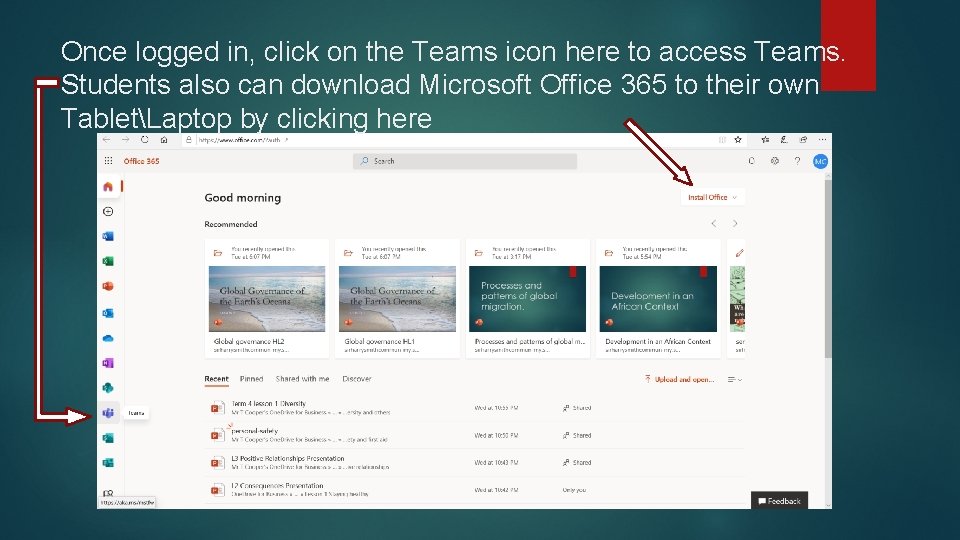
Task: Click the Feedback button
Action: [779, 501]
